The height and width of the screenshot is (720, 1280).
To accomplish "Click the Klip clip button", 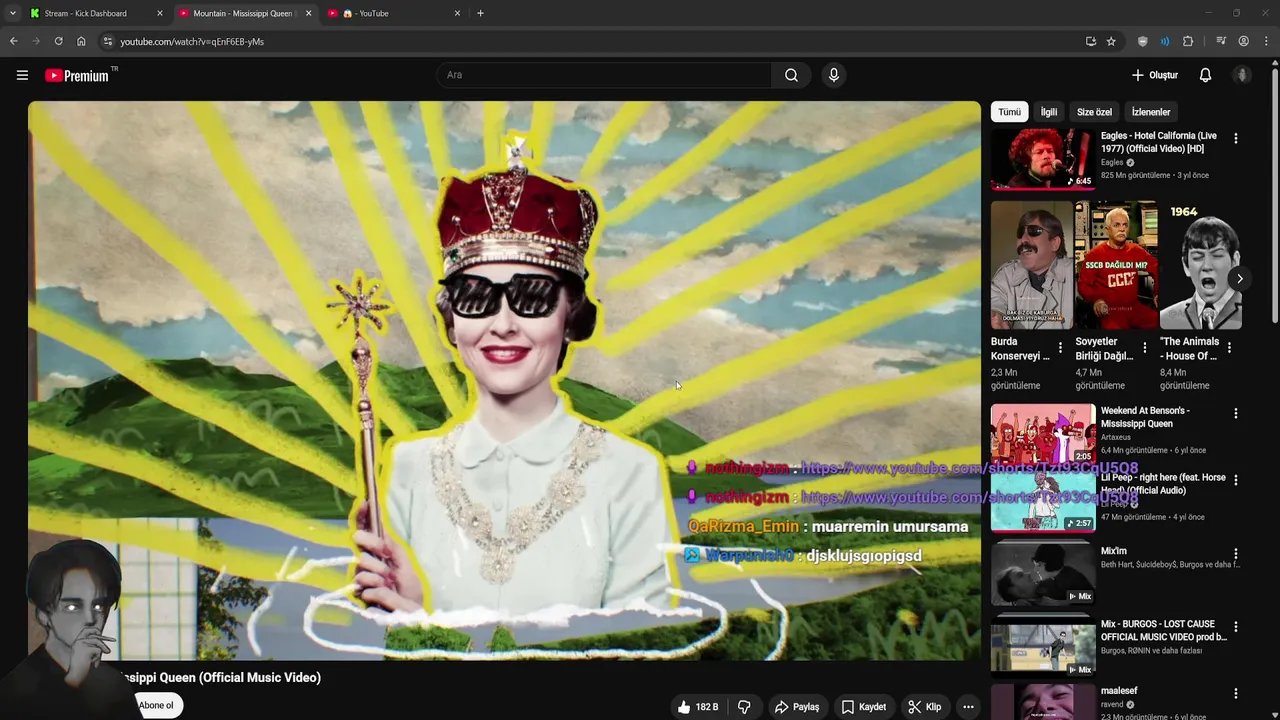I will click(x=924, y=707).
